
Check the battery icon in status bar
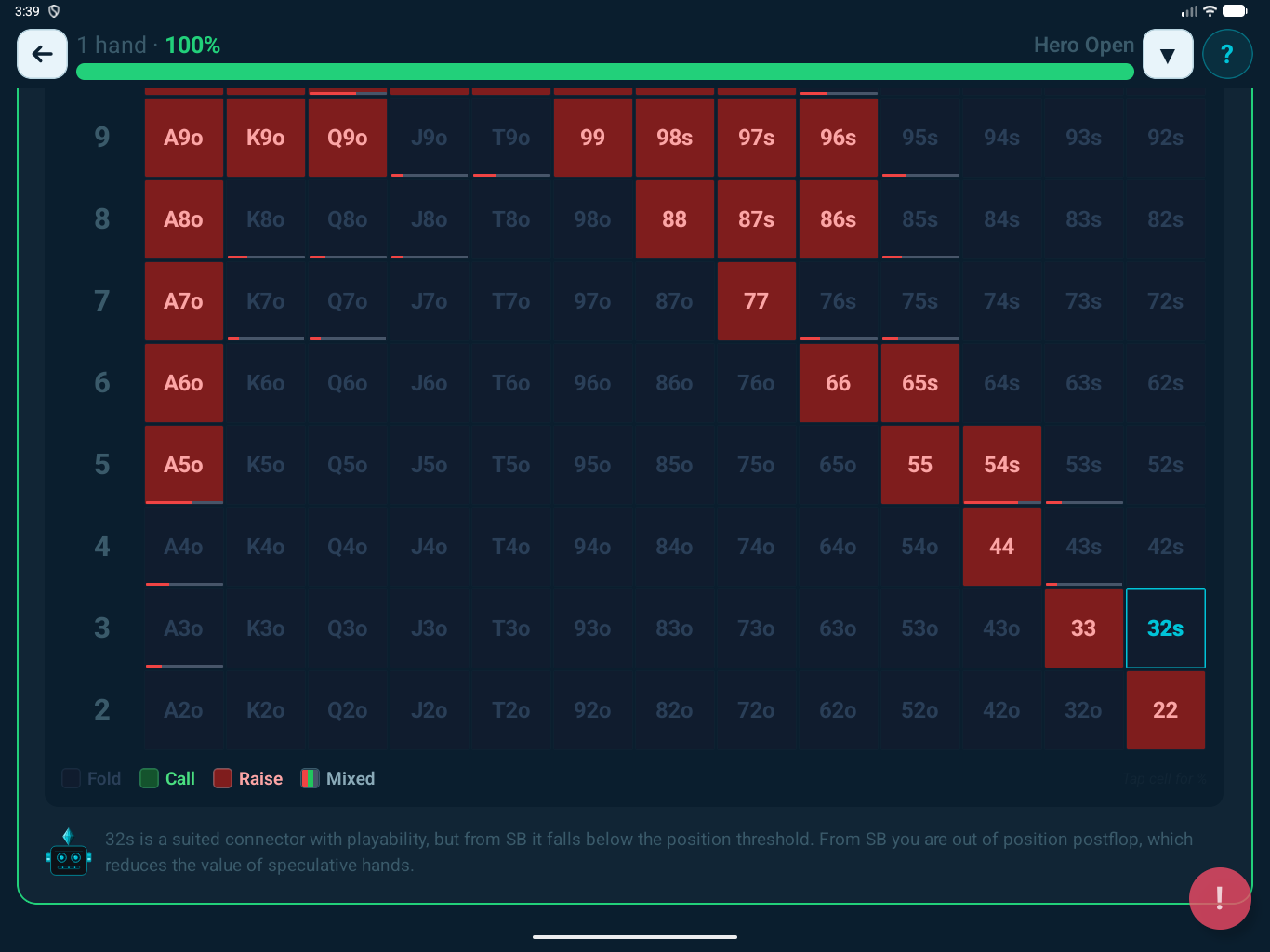(1235, 11)
